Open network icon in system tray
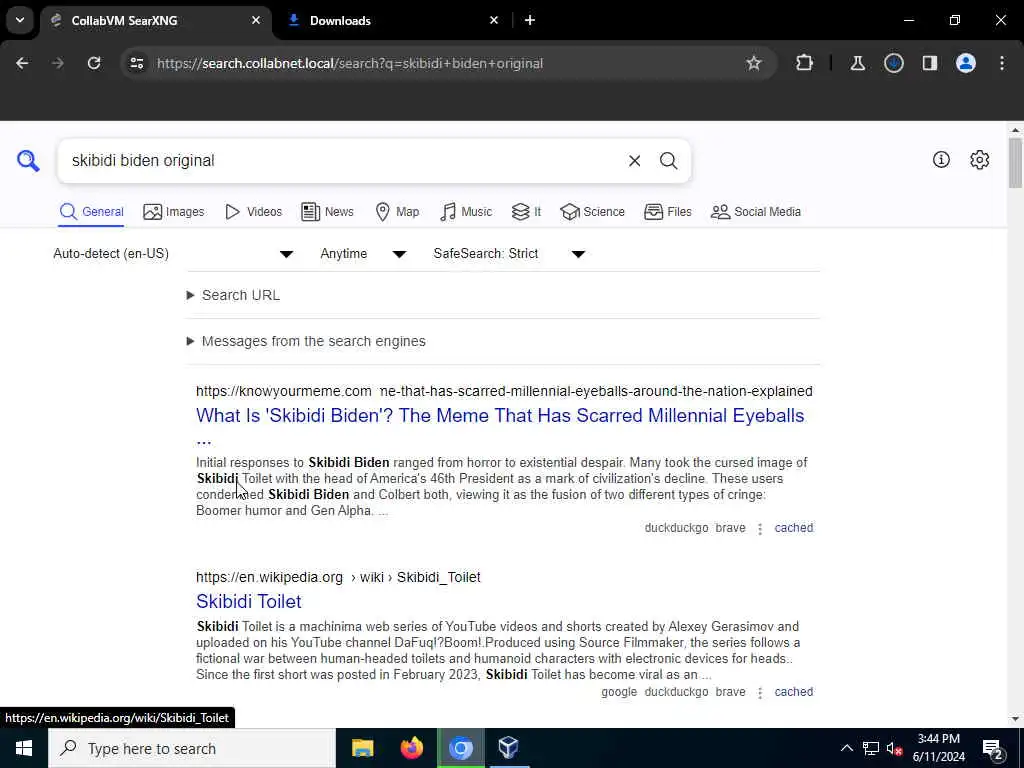The image size is (1024, 768). point(871,748)
